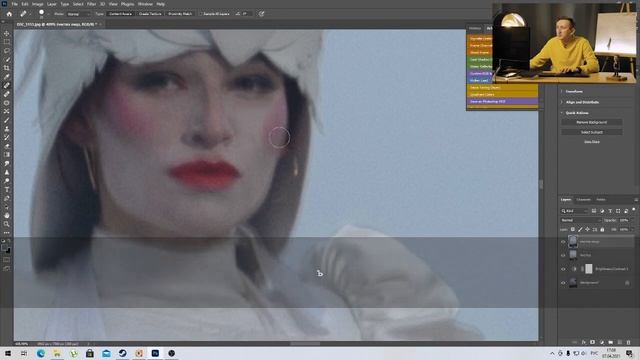This screenshot has height=360, width=640.
Task: Select the Clone Stamp tool
Action: click(7, 129)
